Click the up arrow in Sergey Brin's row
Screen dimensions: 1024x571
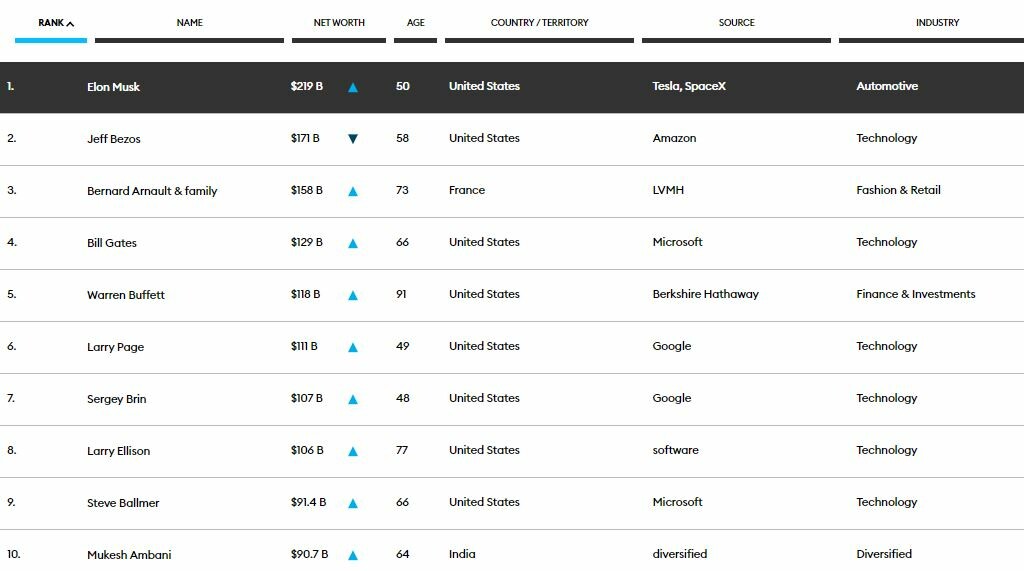coord(353,399)
